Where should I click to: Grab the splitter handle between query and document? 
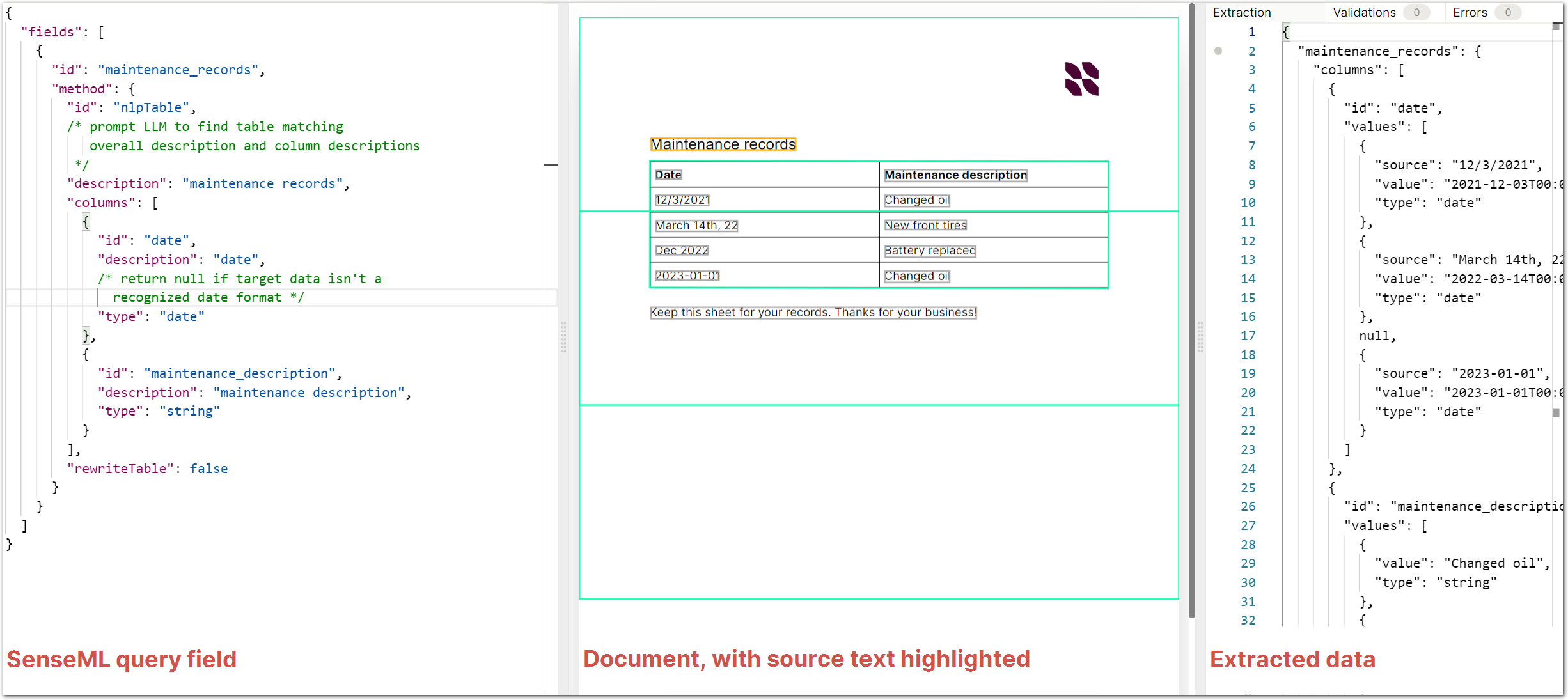point(563,337)
